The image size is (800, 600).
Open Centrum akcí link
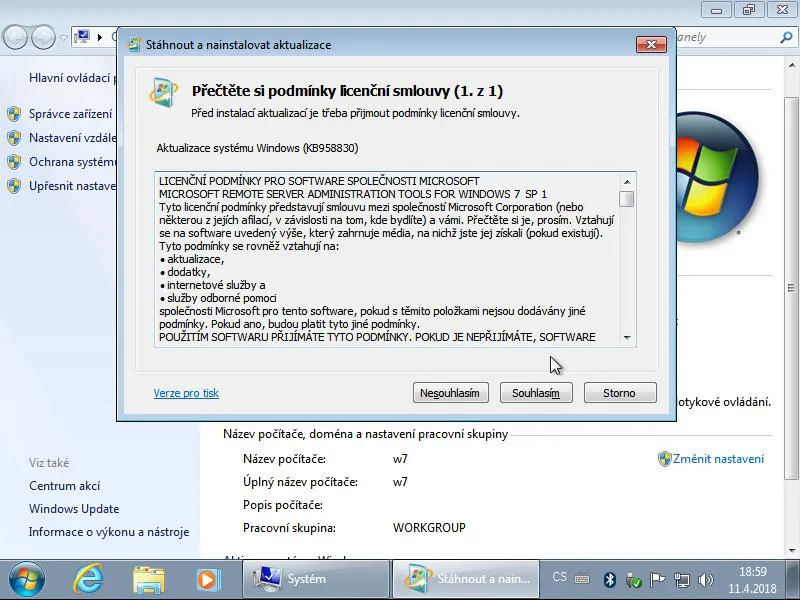pos(64,486)
